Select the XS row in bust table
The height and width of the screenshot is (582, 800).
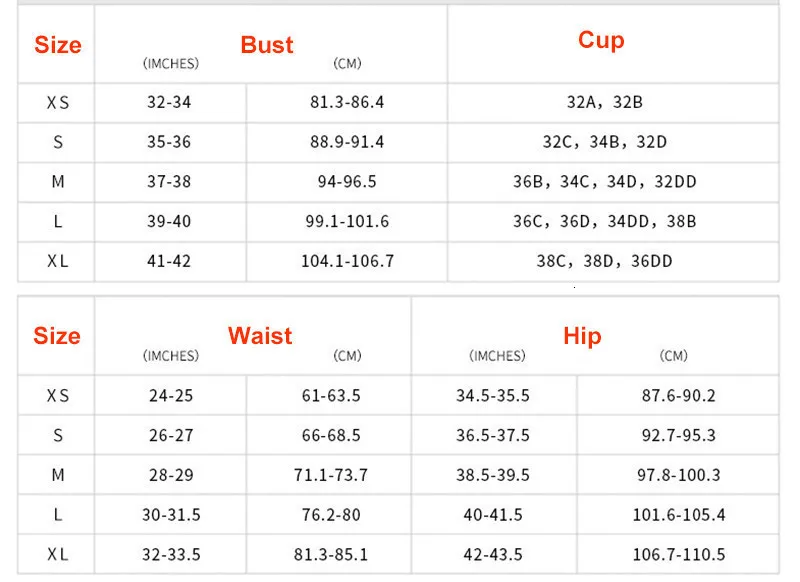point(398,103)
